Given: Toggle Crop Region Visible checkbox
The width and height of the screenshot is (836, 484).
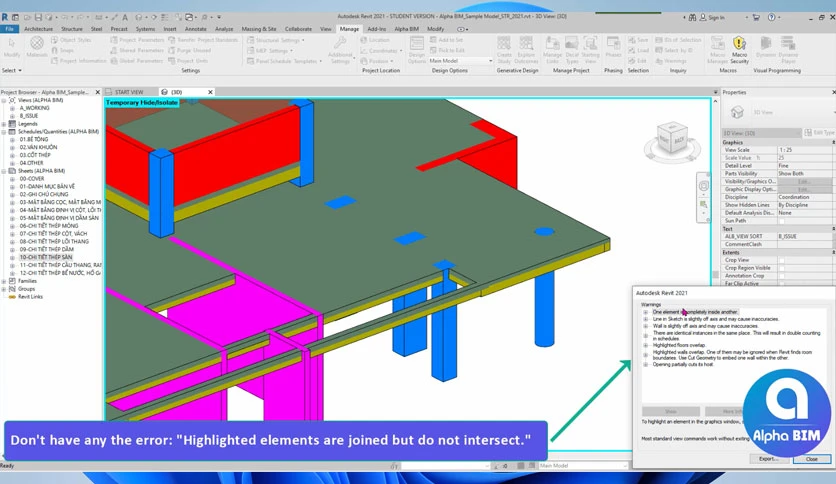Looking at the screenshot, I should tap(782, 268).
